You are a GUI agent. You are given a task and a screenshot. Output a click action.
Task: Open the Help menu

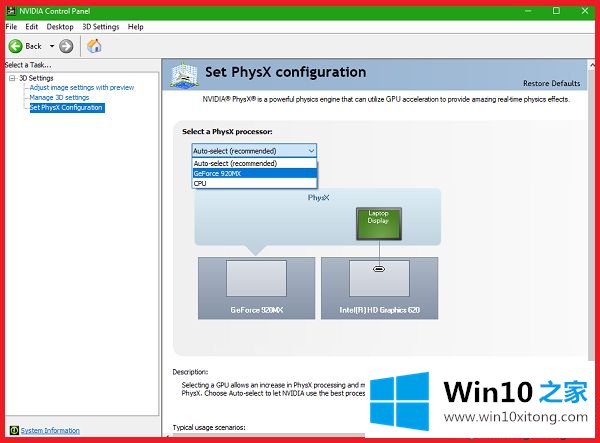tap(135, 27)
